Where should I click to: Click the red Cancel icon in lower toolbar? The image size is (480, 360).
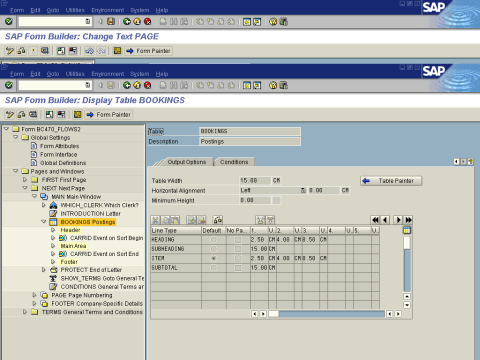click(147, 85)
